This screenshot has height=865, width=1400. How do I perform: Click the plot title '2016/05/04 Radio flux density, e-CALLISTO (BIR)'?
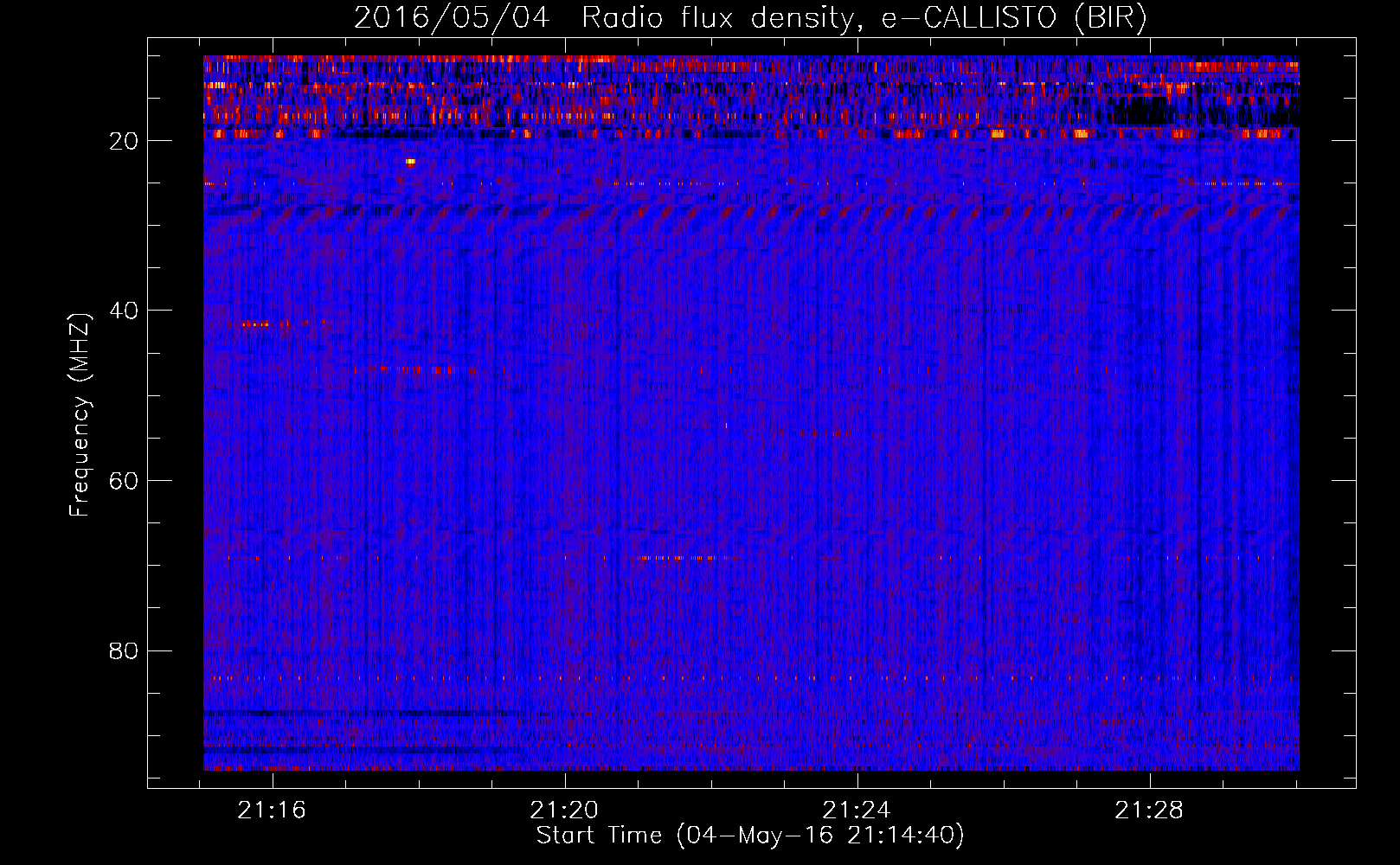pos(750,18)
